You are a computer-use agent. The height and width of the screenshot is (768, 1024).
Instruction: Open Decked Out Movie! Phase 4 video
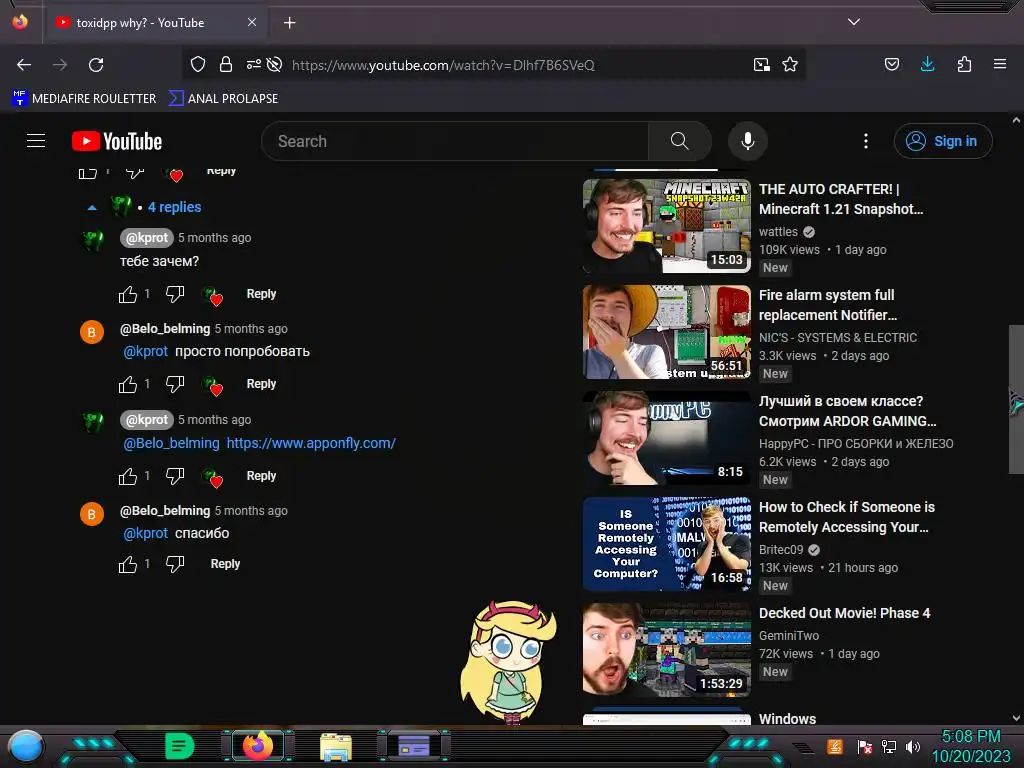[844, 613]
